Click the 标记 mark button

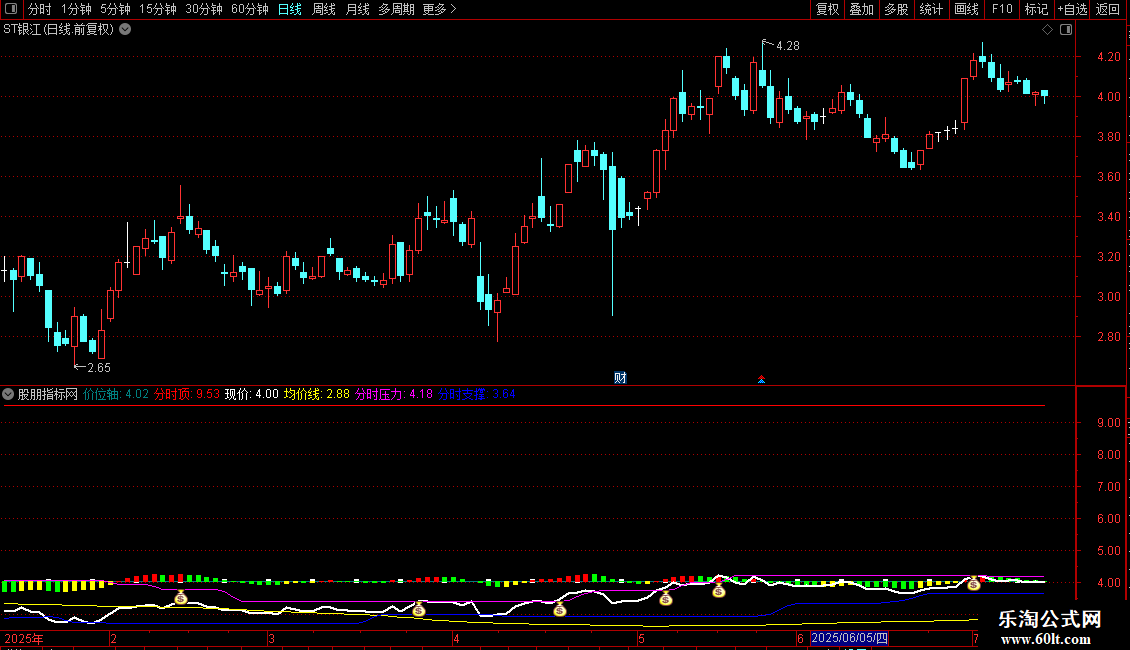(1036, 9)
